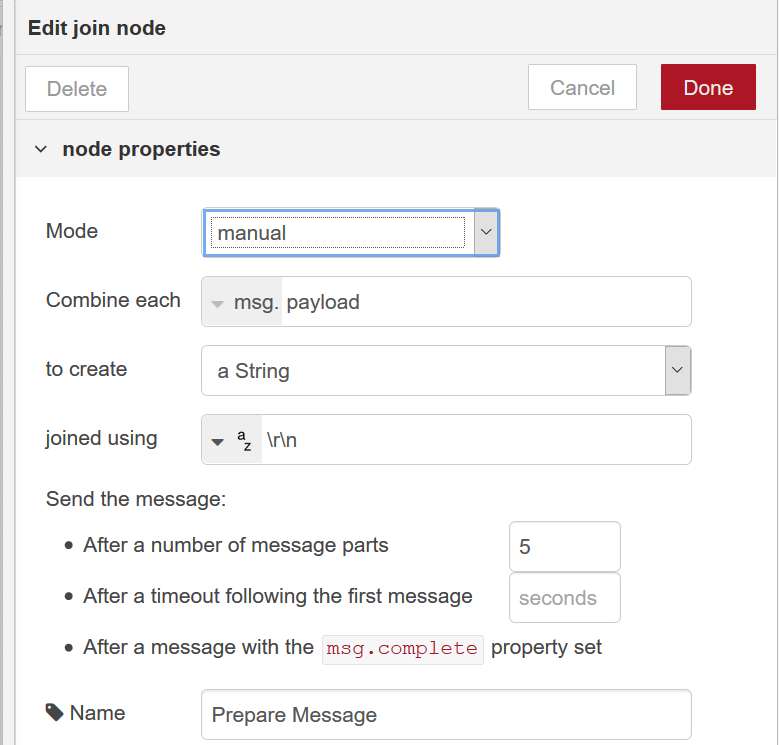The image size is (779, 745).
Task: Edit the Prepare Message name field
Action: coord(446,714)
